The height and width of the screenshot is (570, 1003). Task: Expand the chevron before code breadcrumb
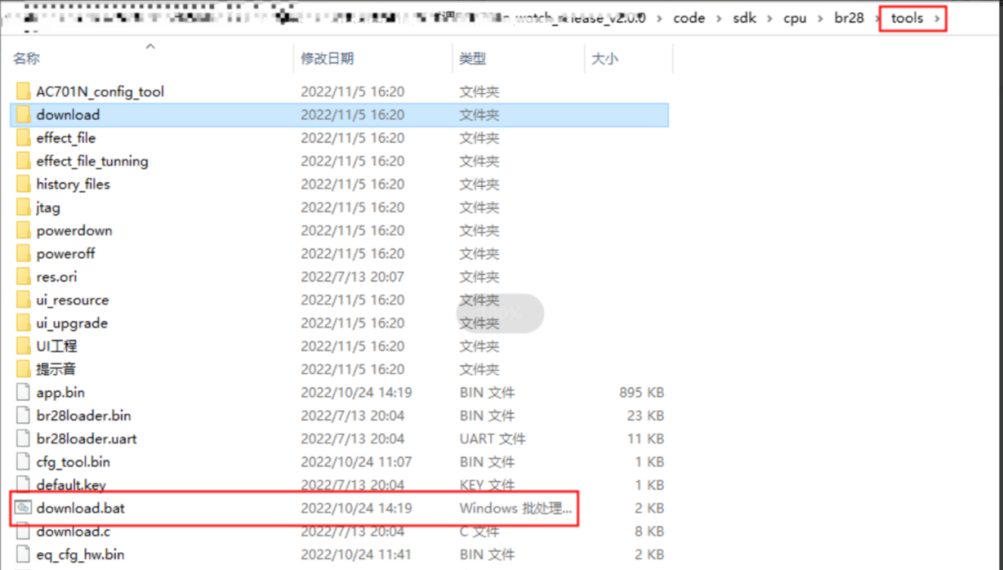[659, 19]
